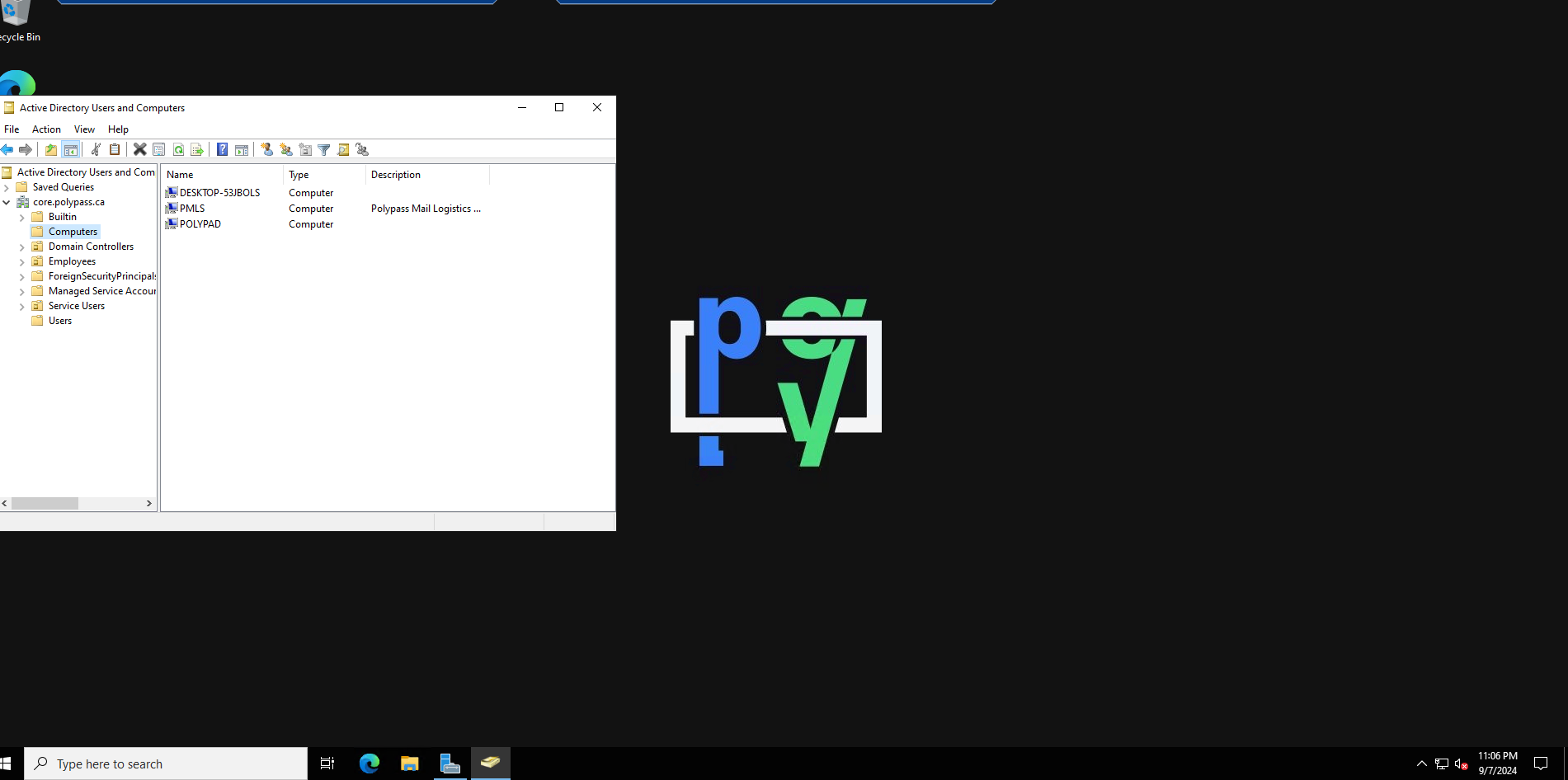The height and width of the screenshot is (780, 1568).
Task: Toggle the Show/Hide Console Tree icon
Action: coord(71,149)
